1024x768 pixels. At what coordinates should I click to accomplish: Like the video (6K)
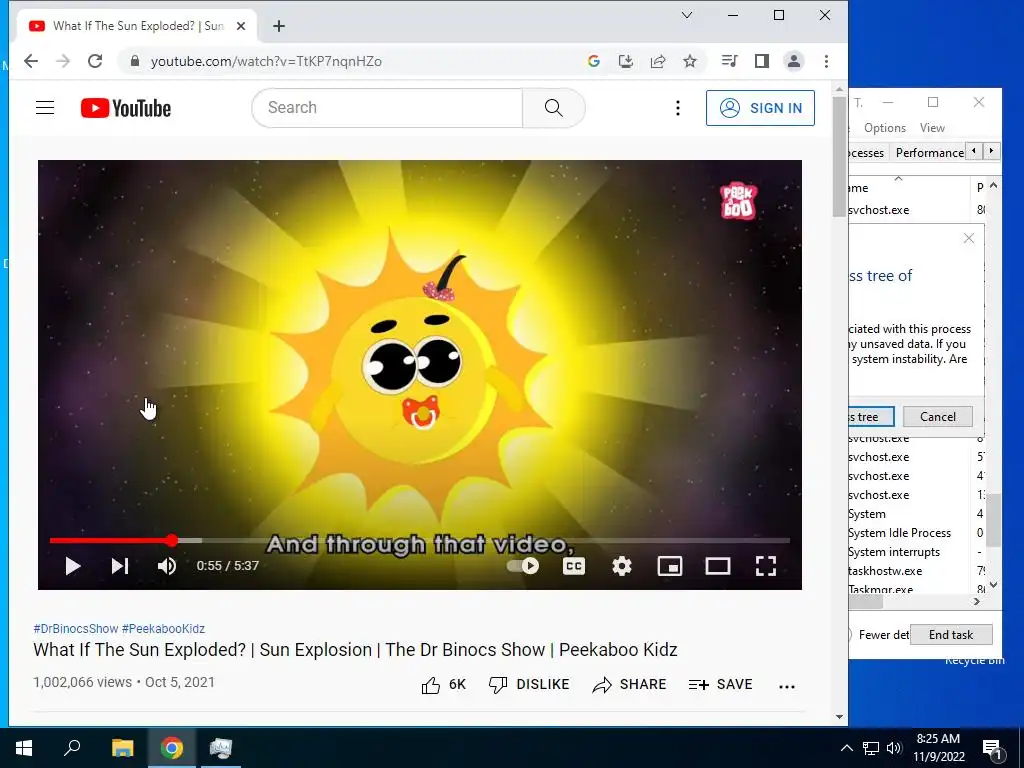443,684
